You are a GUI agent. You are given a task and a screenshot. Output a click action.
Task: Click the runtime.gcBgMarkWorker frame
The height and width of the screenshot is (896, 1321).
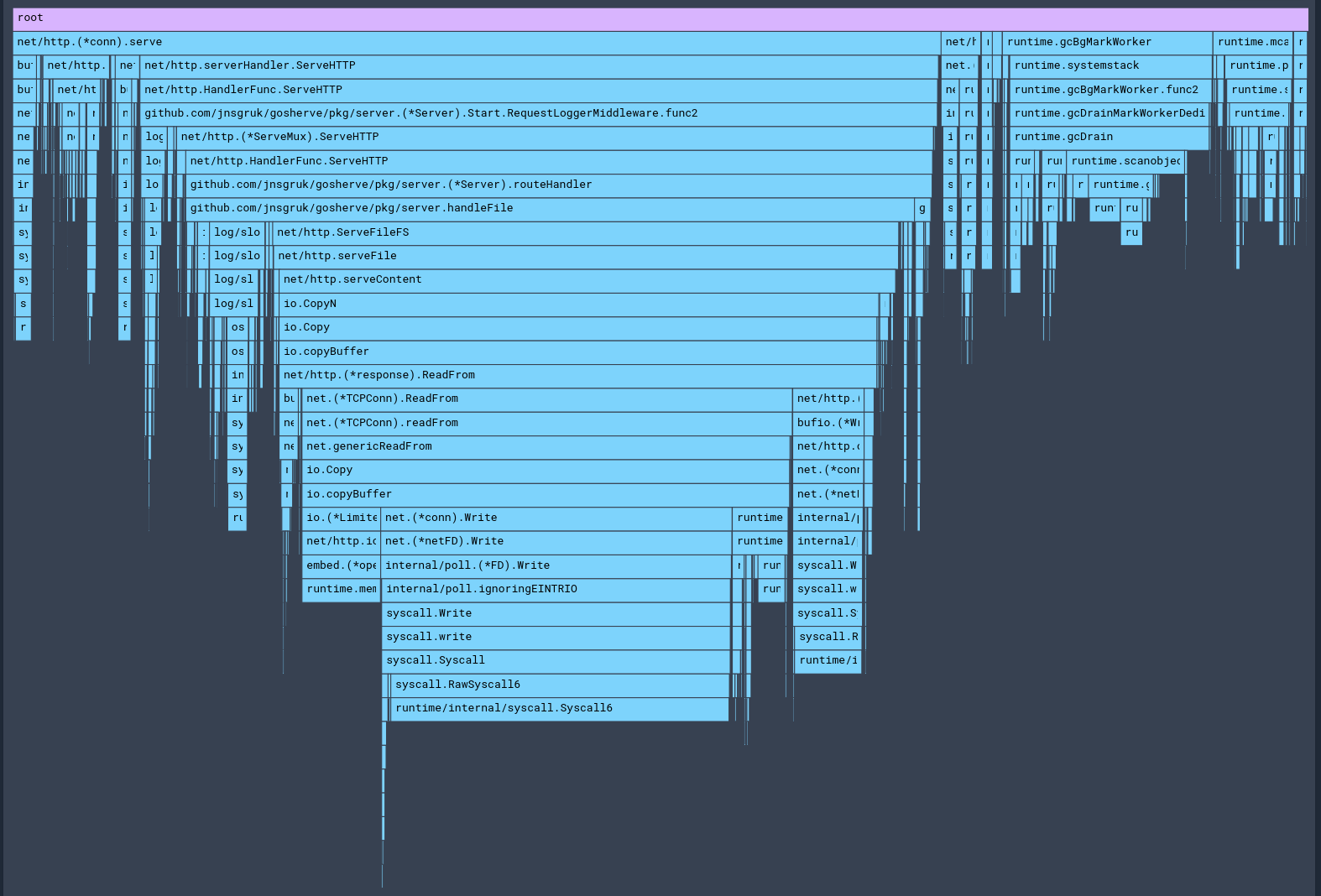click(x=1107, y=43)
